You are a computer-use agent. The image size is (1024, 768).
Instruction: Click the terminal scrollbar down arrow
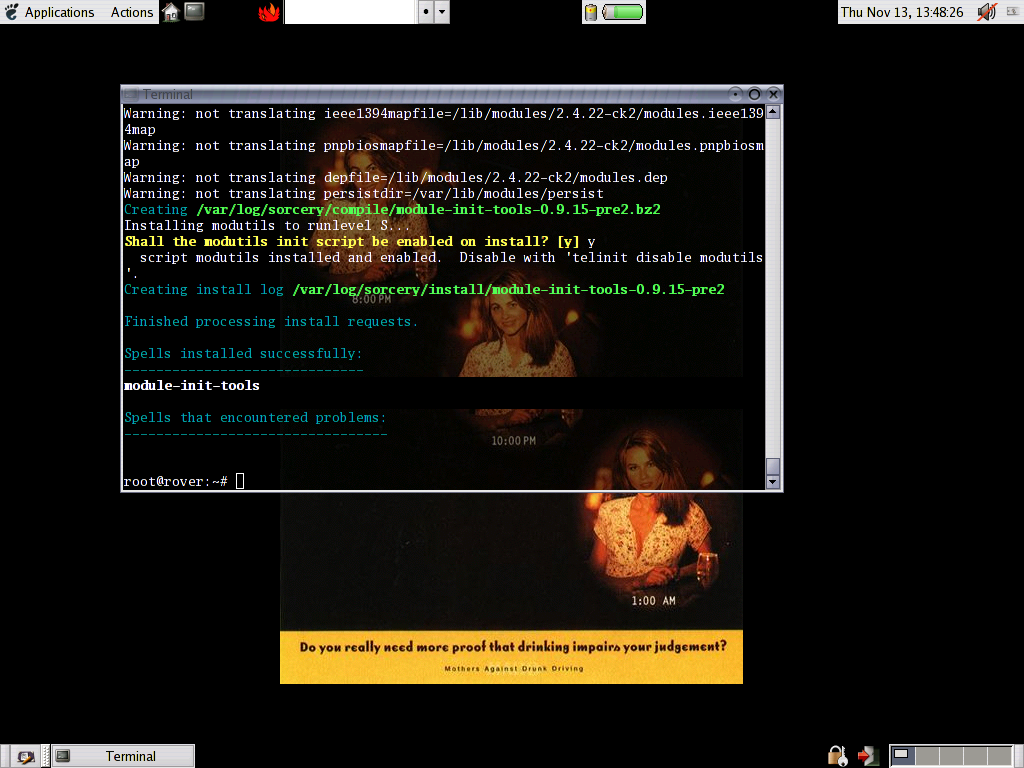pyautogui.click(x=772, y=482)
